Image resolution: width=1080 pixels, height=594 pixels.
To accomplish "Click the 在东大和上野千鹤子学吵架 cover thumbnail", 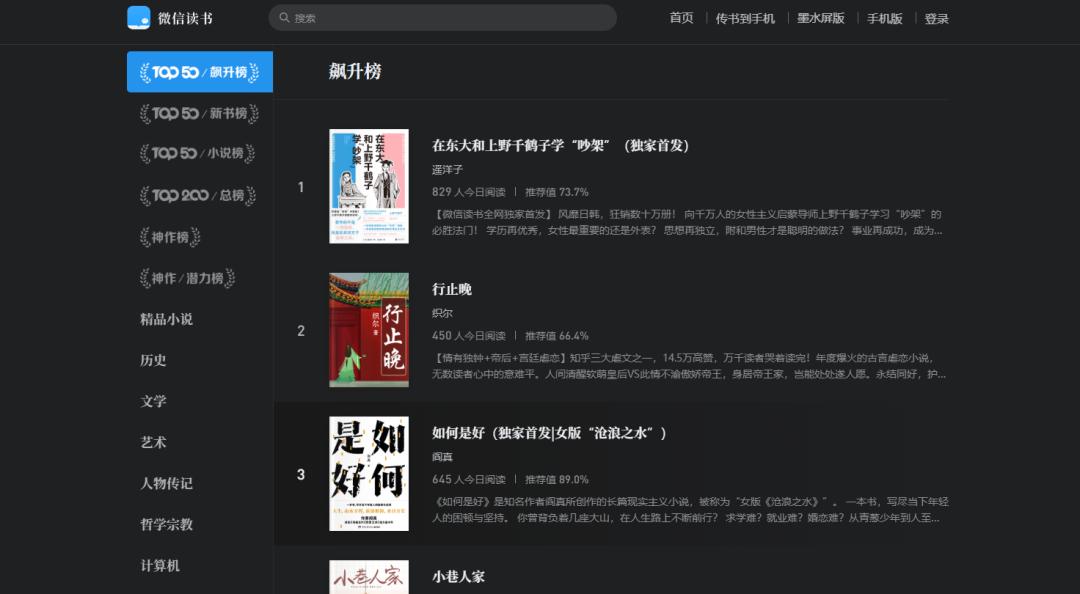I will click(x=369, y=185).
